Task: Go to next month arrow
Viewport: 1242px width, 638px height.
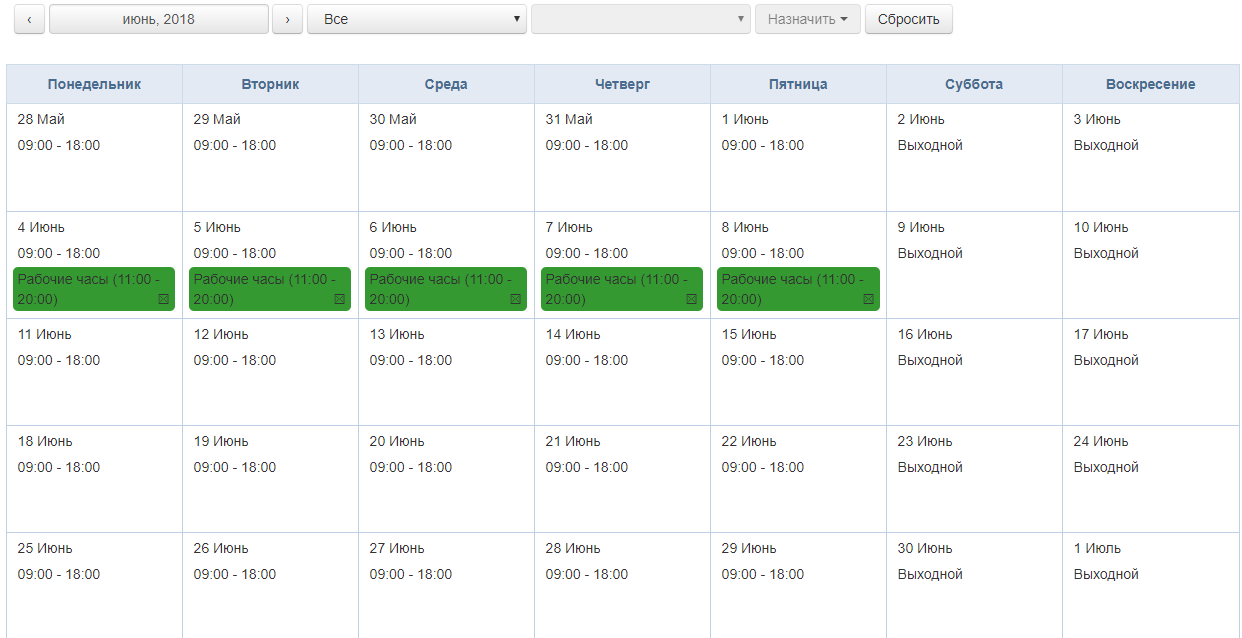Action: pyautogui.click(x=287, y=19)
